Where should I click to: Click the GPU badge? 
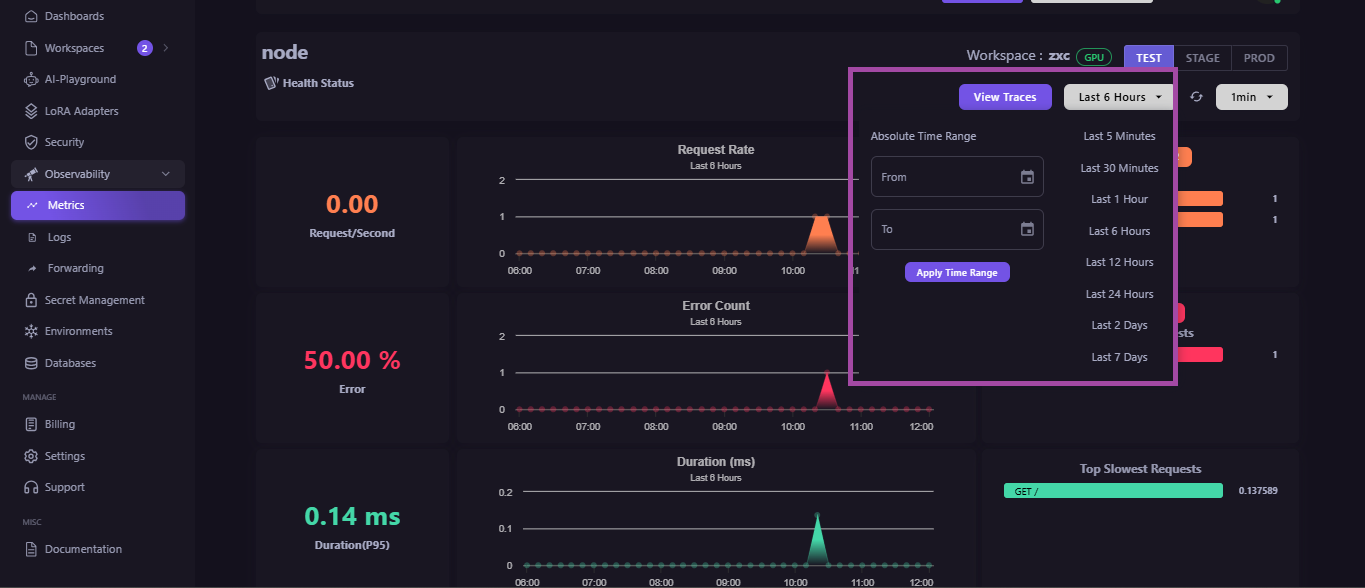tap(1094, 57)
